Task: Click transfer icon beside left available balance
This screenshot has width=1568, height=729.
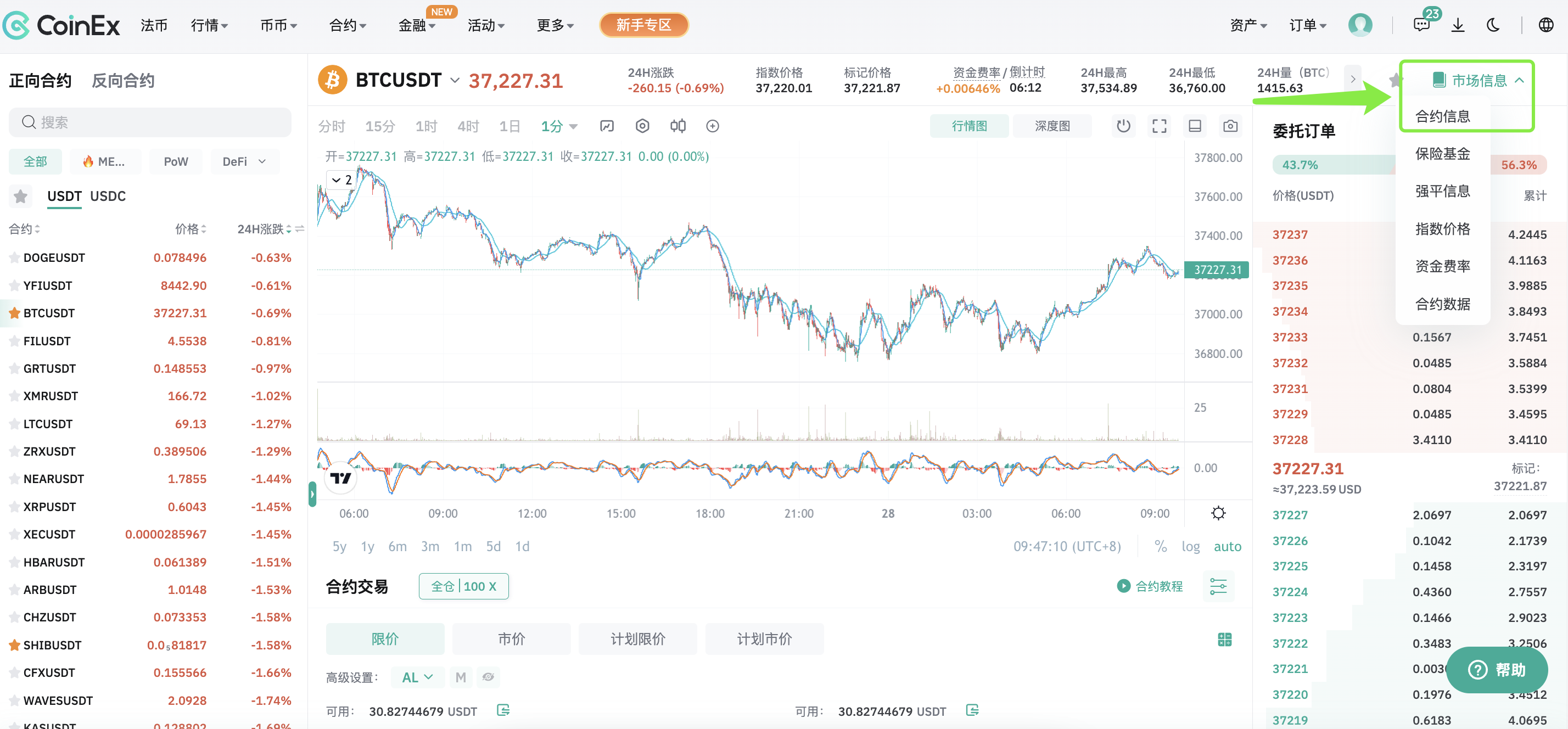Action: click(x=503, y=710)
